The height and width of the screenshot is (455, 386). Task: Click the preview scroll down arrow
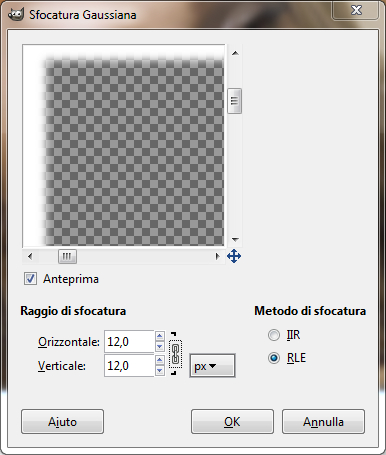pyautogui.click(x=235, y=239)
